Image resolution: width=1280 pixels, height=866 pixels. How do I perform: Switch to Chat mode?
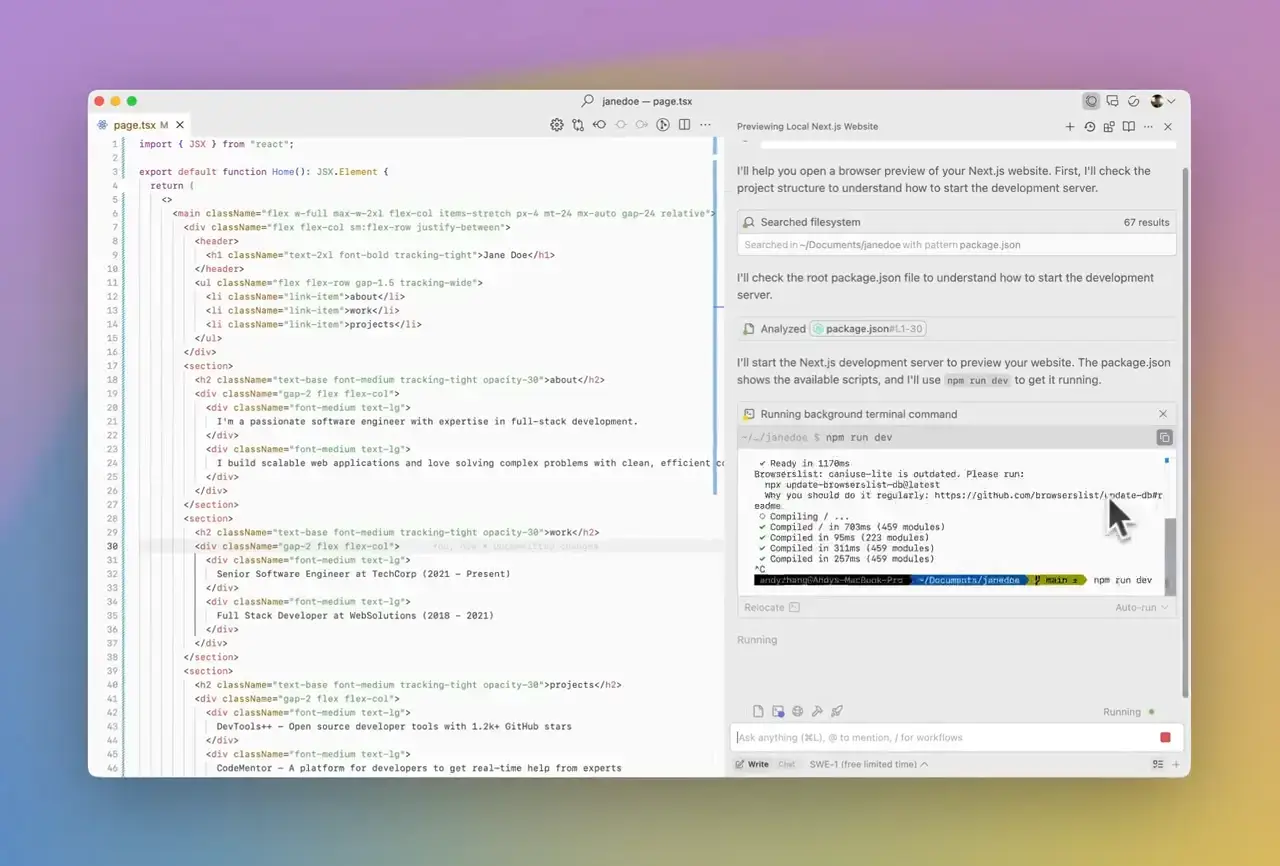pyautogui.click(x=786, y=764)
